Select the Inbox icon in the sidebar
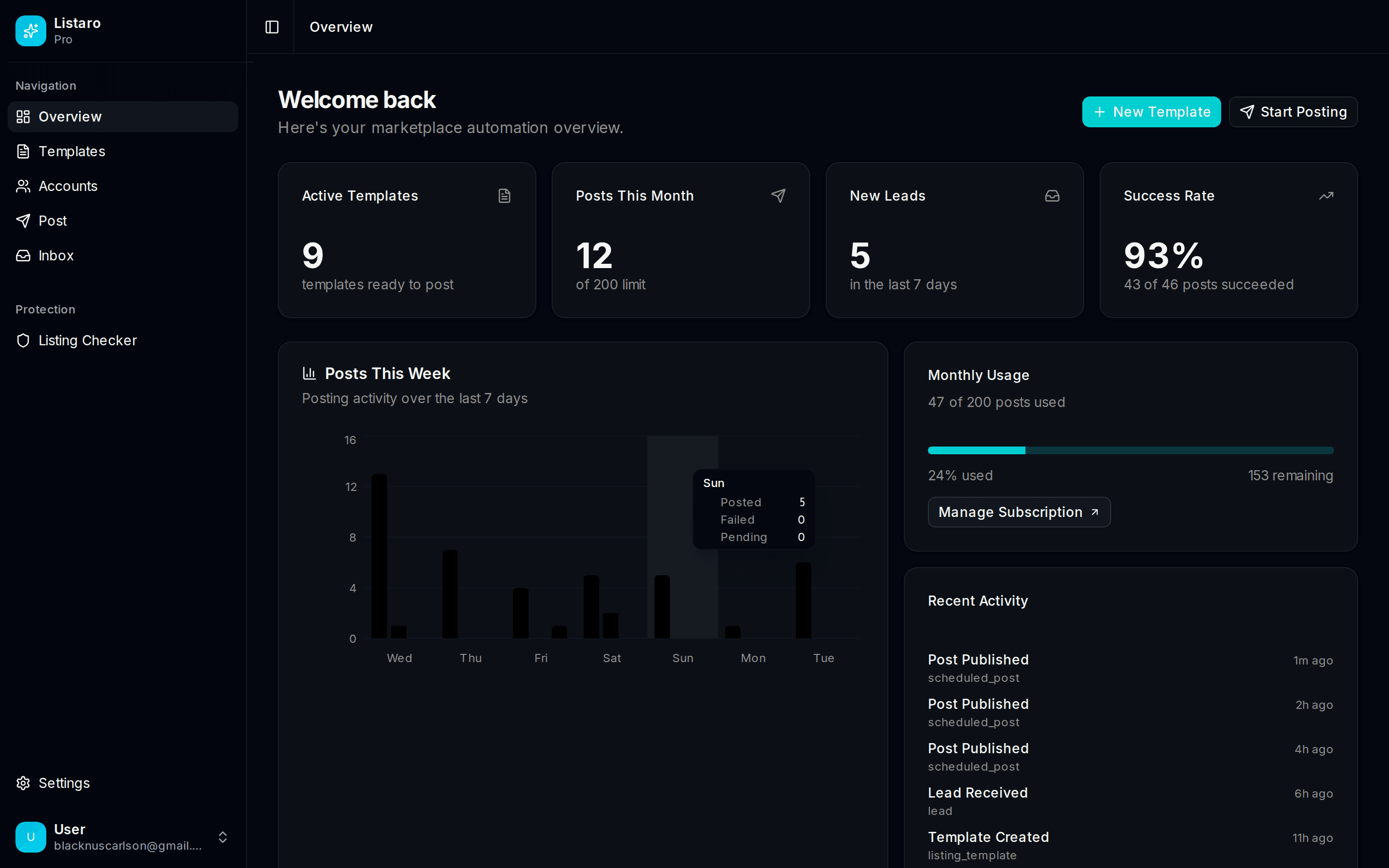Screen dimensions: 1389x868 point(23,256)
